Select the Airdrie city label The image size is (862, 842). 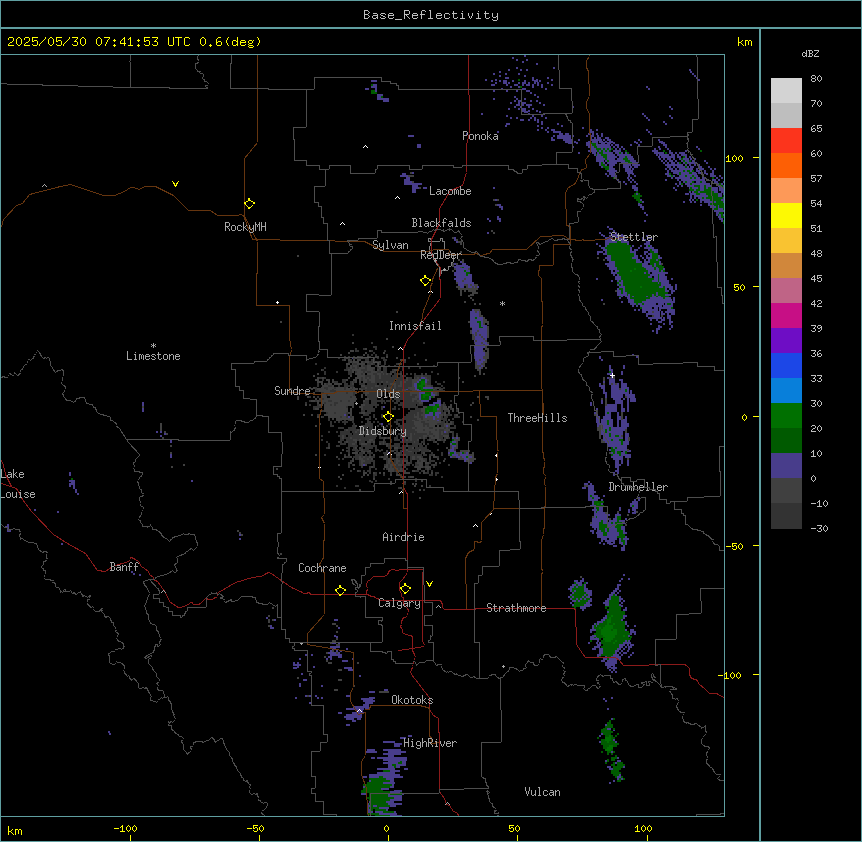[x=403, y=537]
